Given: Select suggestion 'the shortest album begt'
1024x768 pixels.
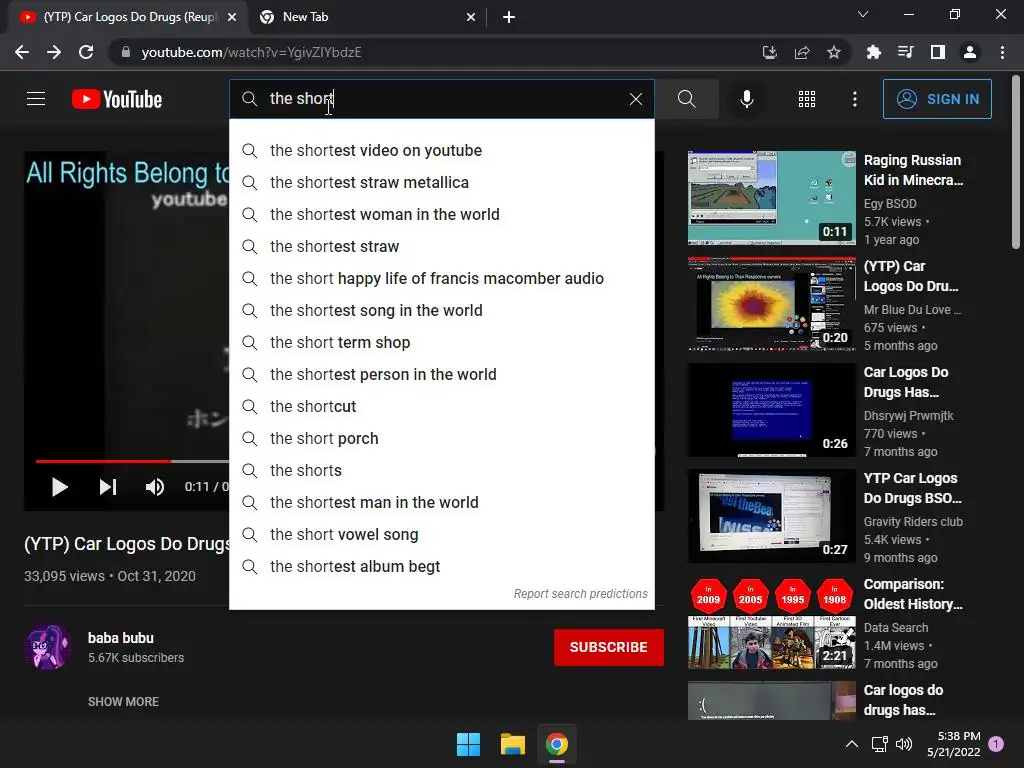Looking at the screenshot, I should [x=441, y=566].
